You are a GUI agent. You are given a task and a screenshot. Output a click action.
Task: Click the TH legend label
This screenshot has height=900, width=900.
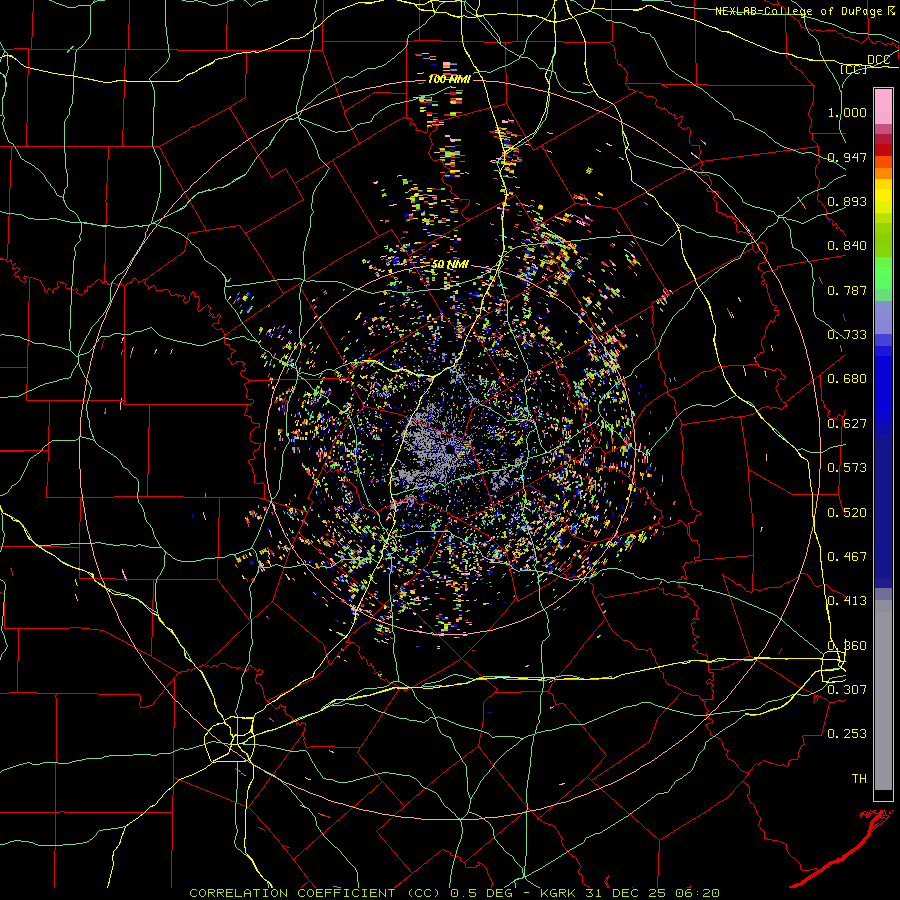click(x=859, y=779)
